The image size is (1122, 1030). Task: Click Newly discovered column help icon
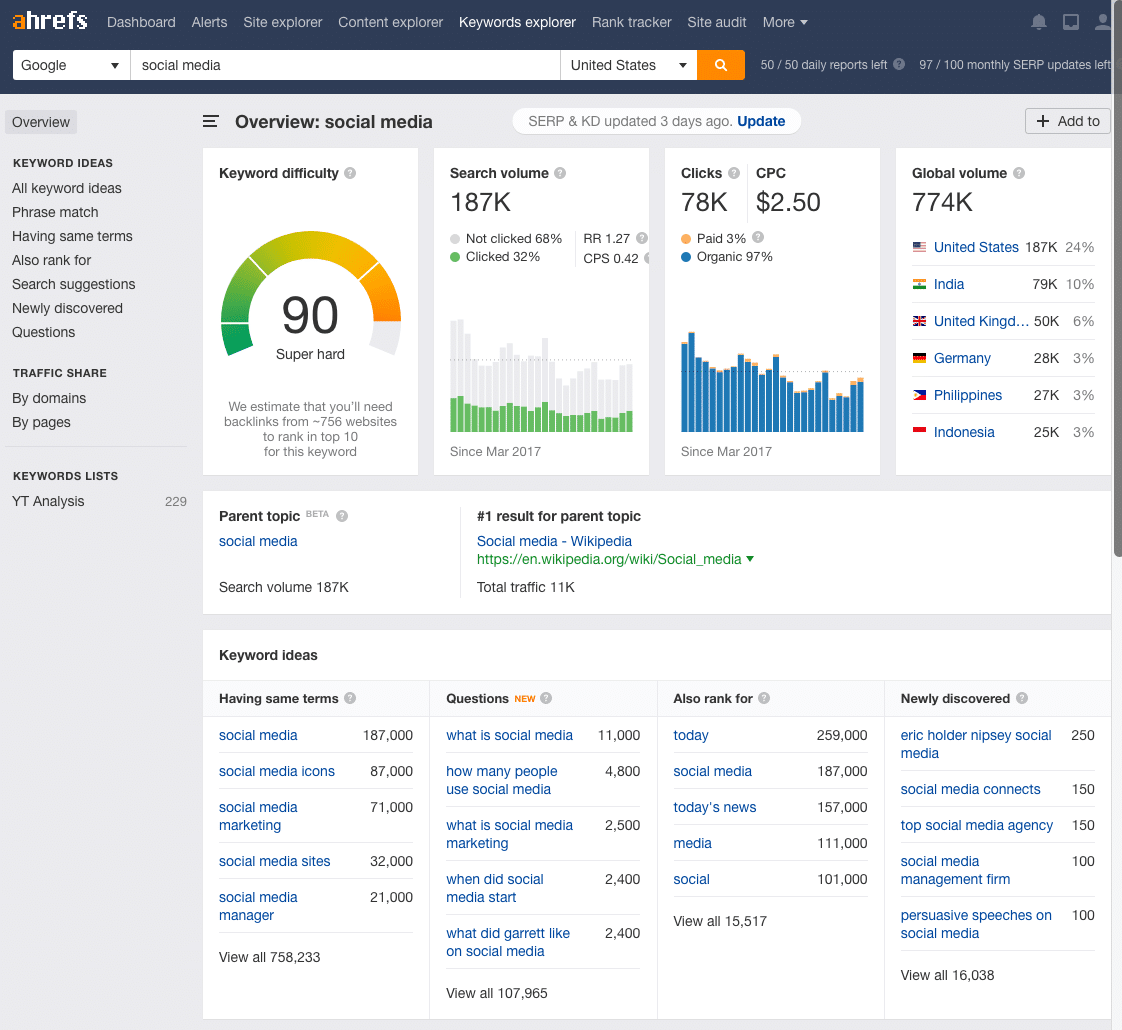[1022, 699]
